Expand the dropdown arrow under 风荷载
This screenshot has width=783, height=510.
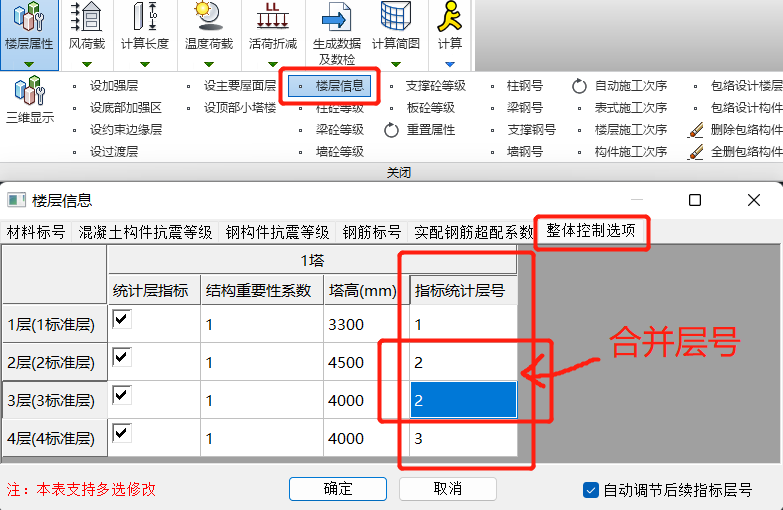click(87, 64)
